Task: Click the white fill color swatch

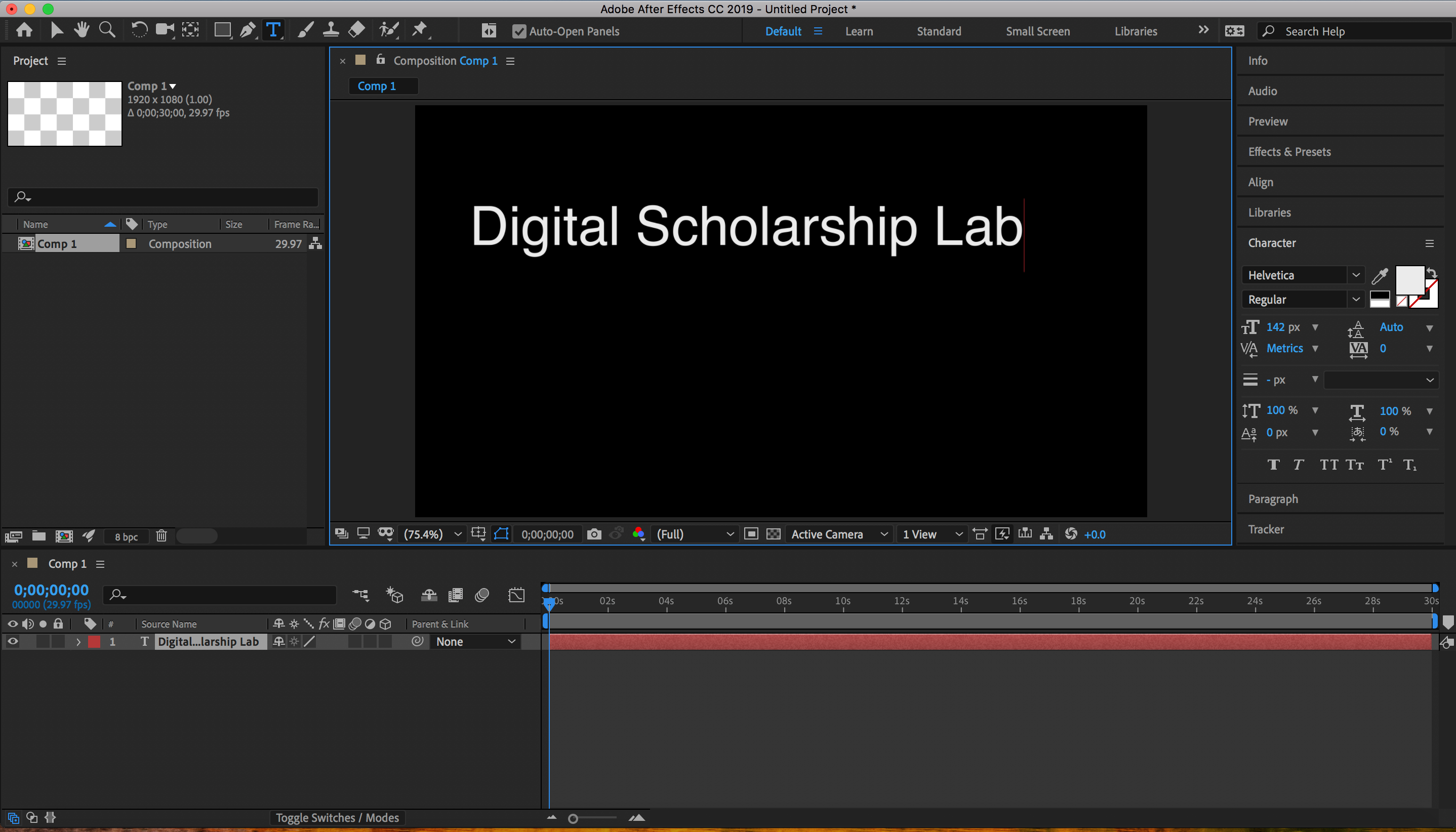Action: (1410, 280)
